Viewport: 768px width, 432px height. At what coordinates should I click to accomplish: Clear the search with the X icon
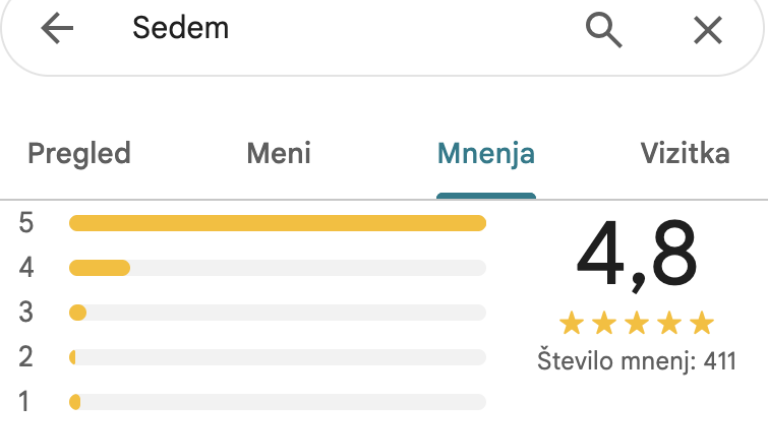coord(708,31)
